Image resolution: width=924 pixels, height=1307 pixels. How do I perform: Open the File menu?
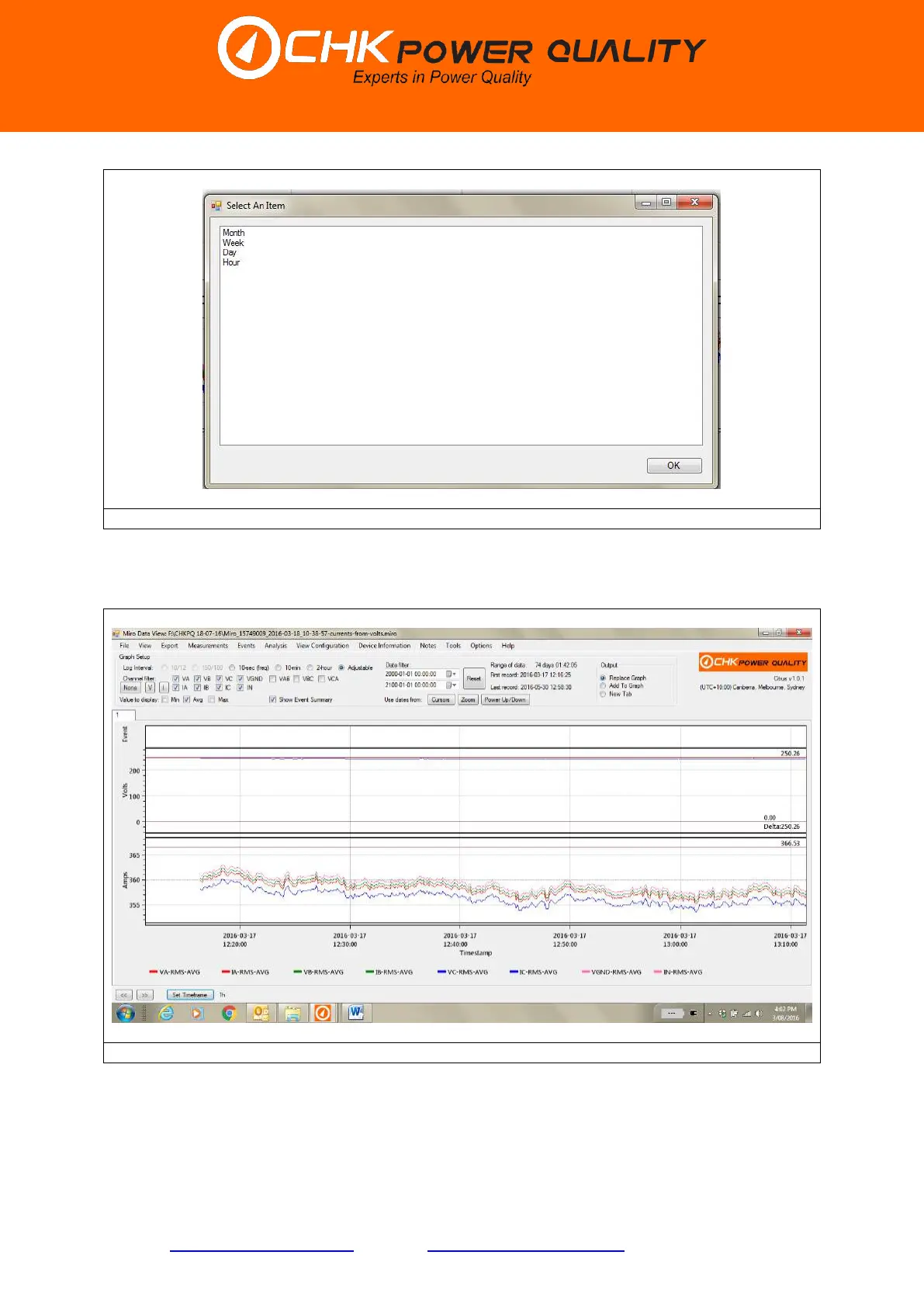click(124, 646)
